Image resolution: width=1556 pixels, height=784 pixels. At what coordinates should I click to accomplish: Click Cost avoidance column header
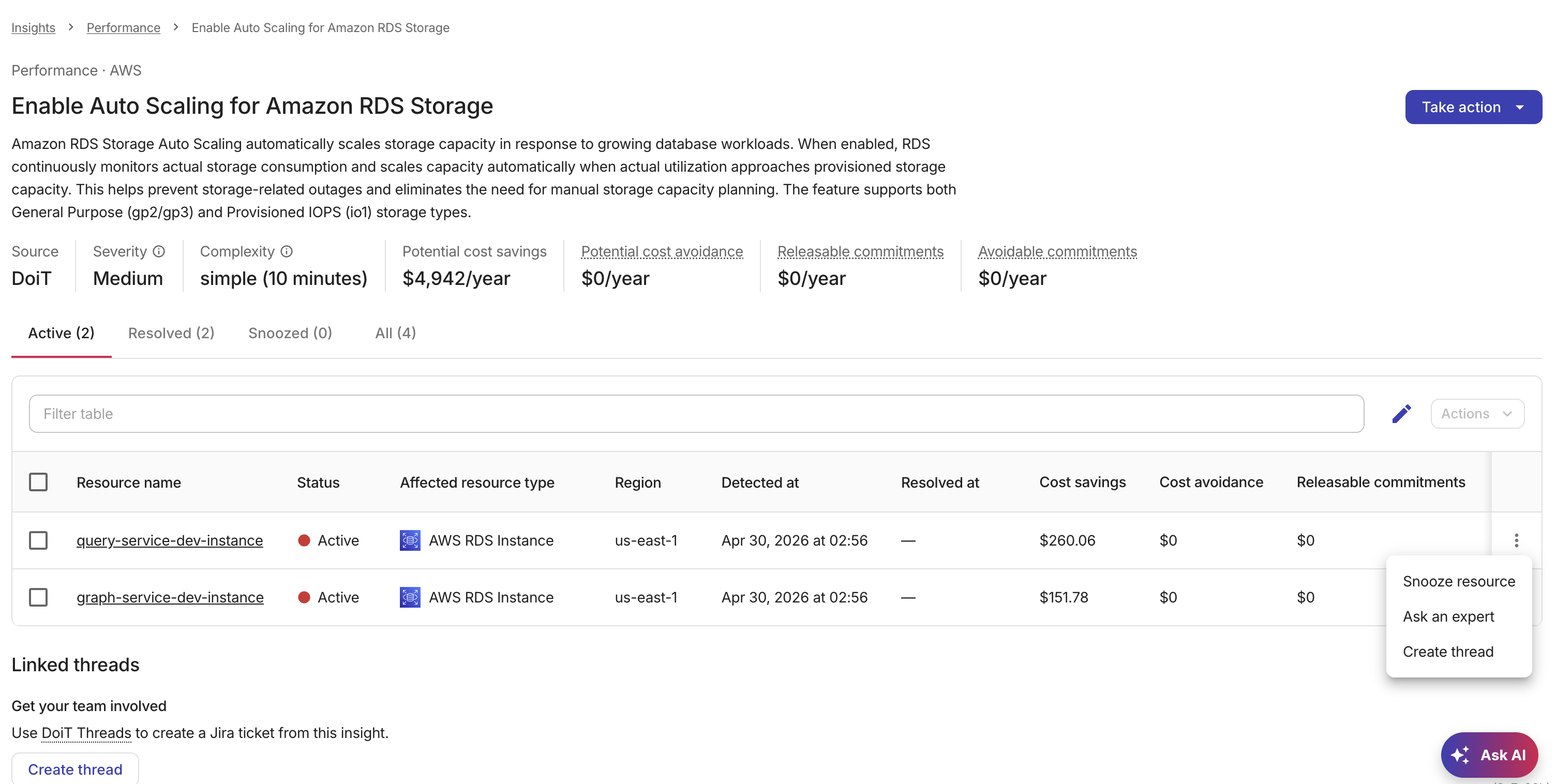tap(1211, 482)
